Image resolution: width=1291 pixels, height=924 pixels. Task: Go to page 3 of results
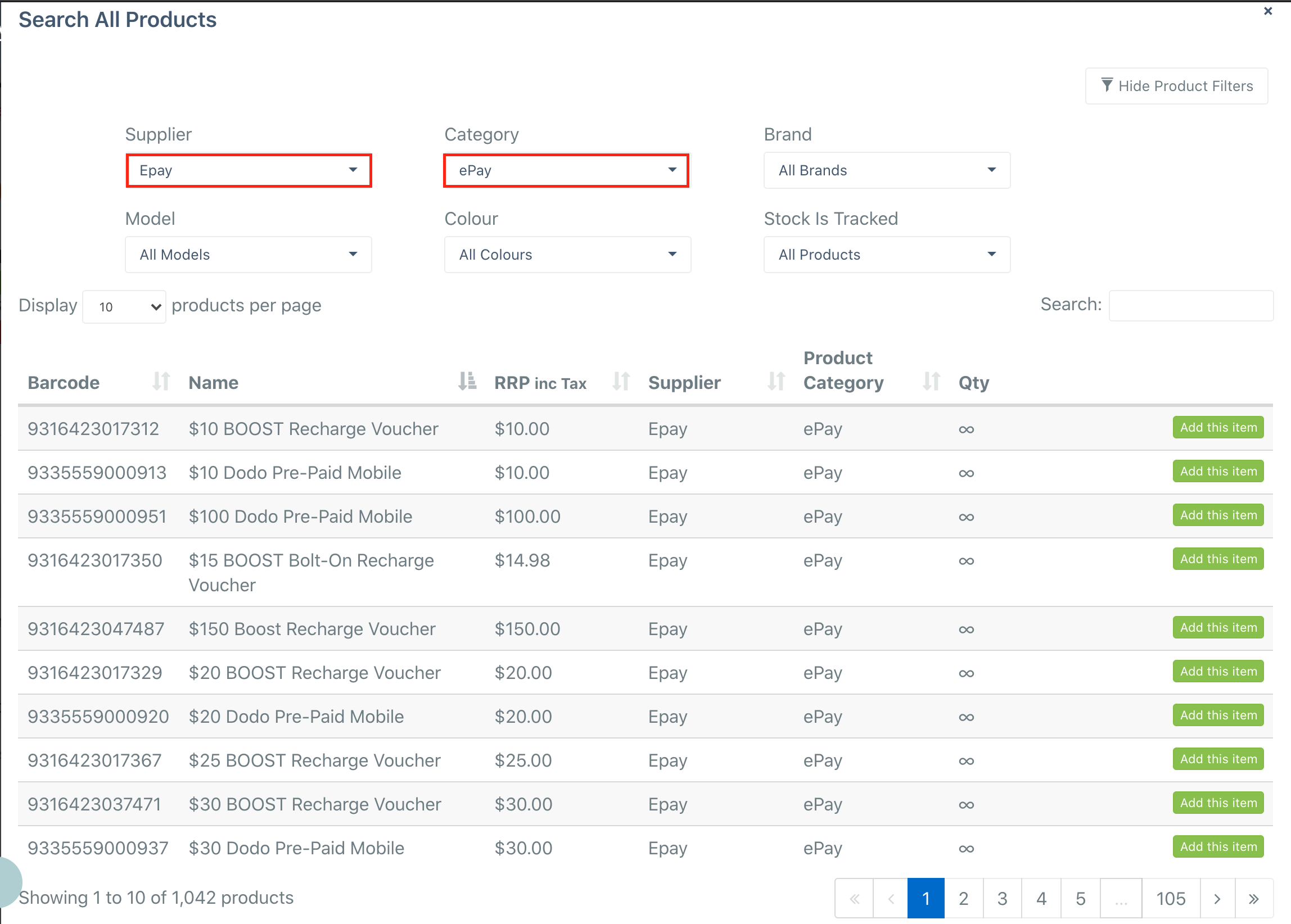click(1002, 898)
